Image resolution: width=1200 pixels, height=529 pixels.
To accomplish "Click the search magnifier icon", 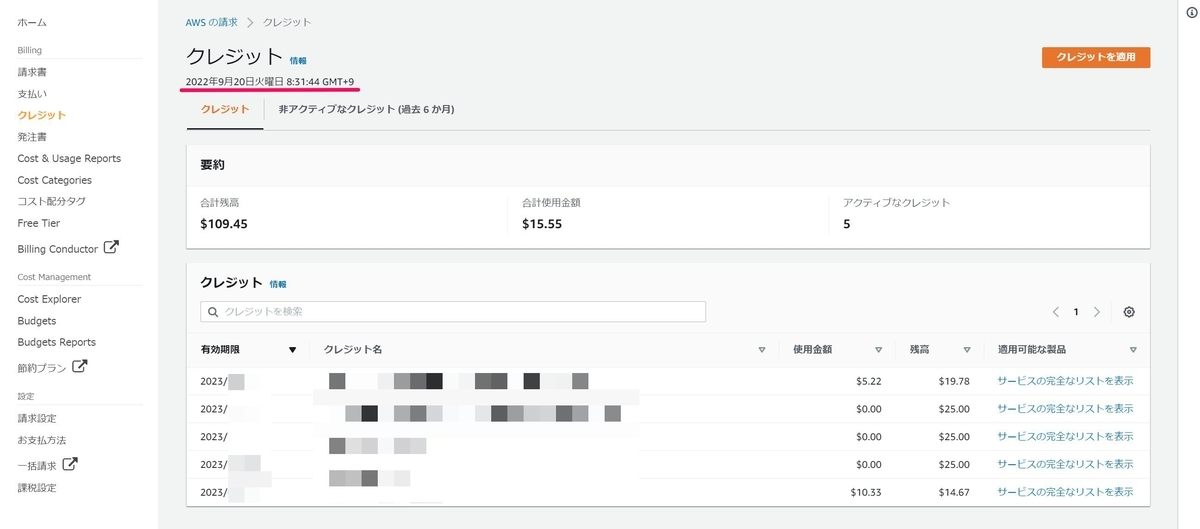I will (x=213, y=312).
